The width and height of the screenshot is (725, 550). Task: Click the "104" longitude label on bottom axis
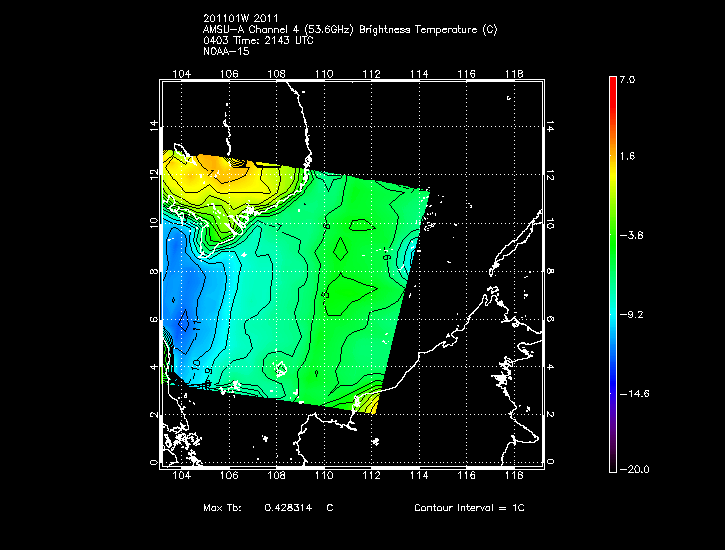(x=181, y=476)
